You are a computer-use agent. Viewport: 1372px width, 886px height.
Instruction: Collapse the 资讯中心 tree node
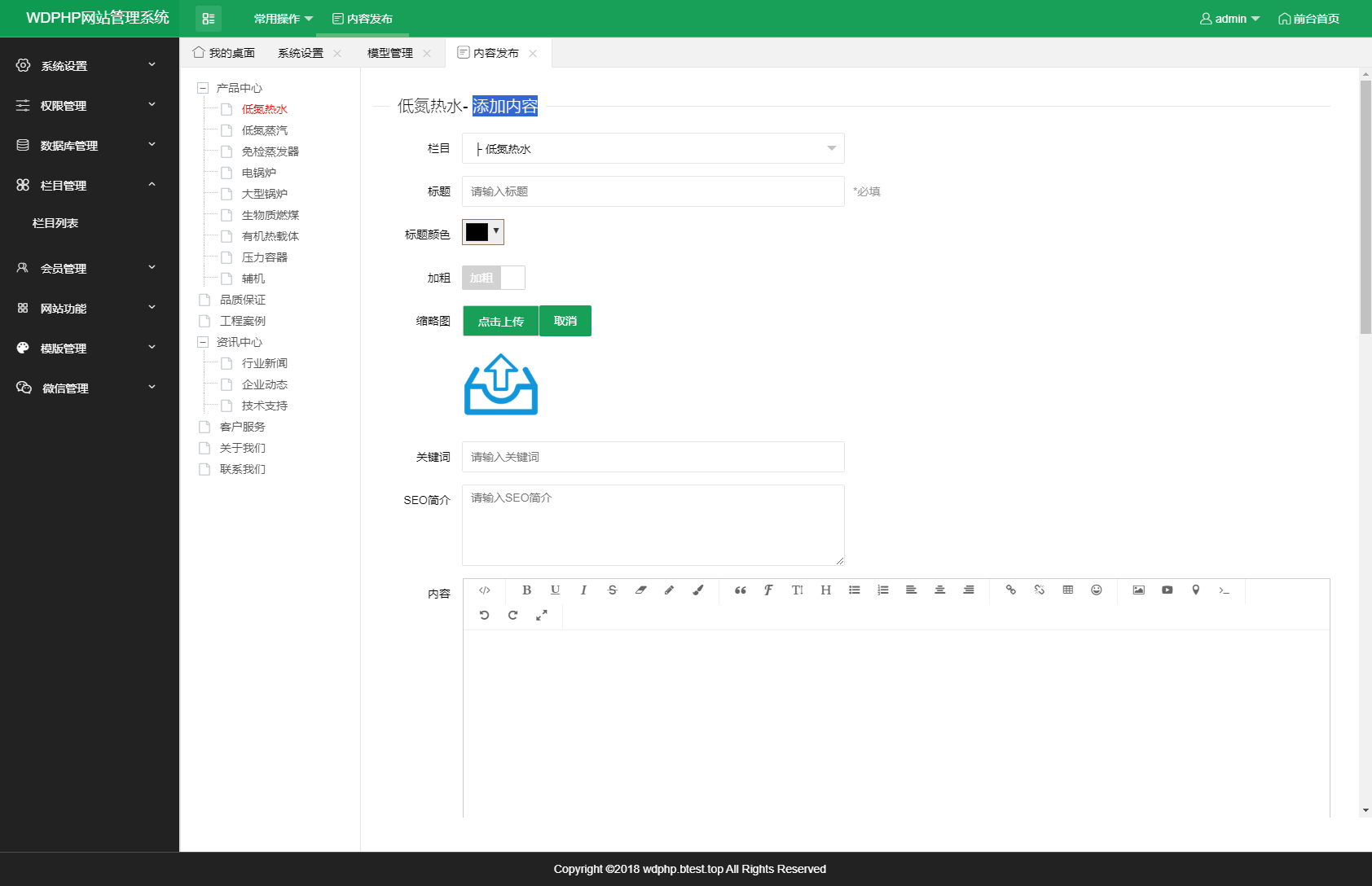click(x=203, y=342)
